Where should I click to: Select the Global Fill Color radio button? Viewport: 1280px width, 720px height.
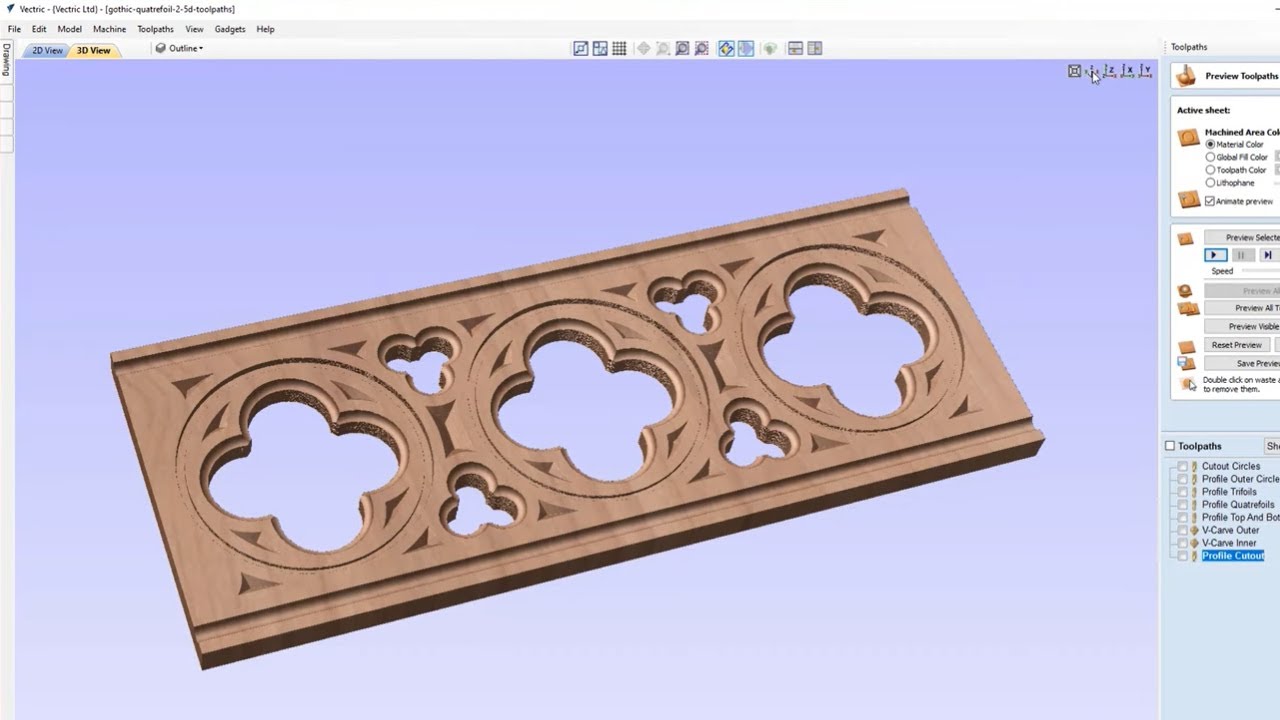tap(1210, 157)
